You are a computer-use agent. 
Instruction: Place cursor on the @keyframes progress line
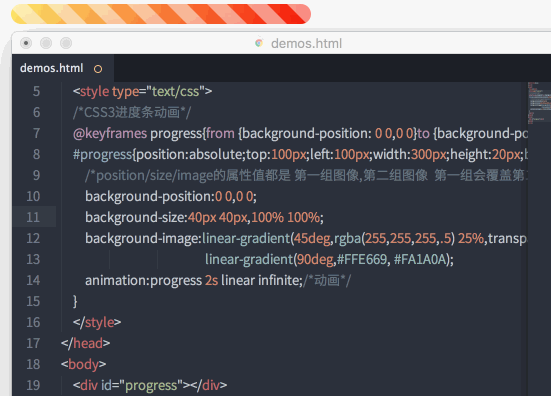(300, 134)
